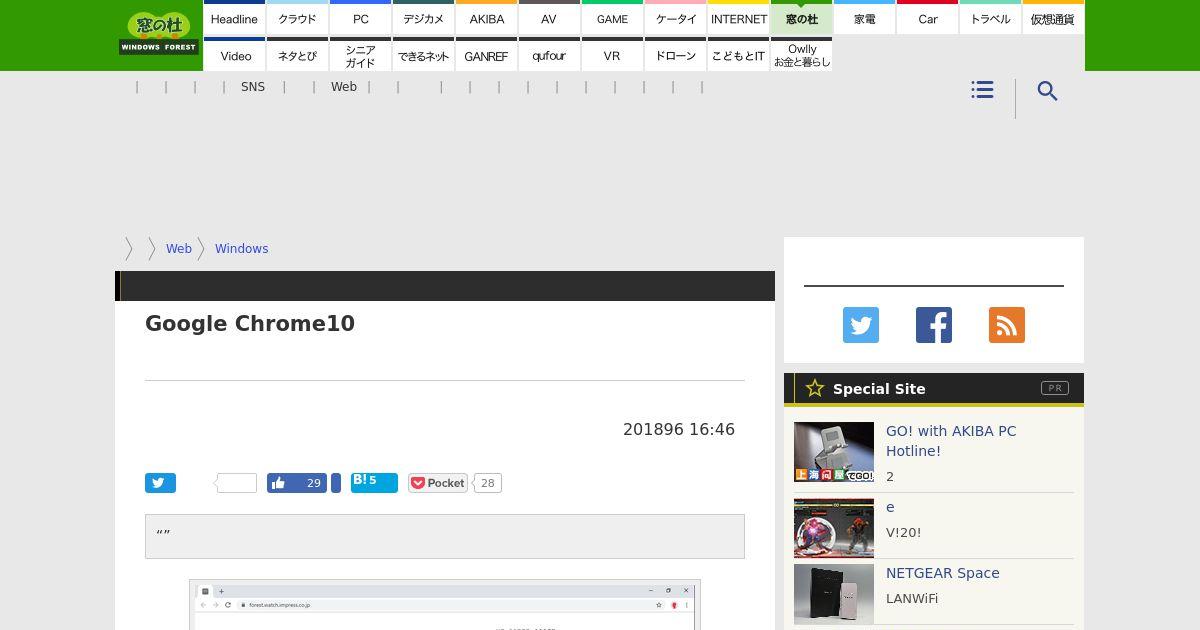Go to the Car site tab
Screen dimensions: 1200x630
(928, 18)
